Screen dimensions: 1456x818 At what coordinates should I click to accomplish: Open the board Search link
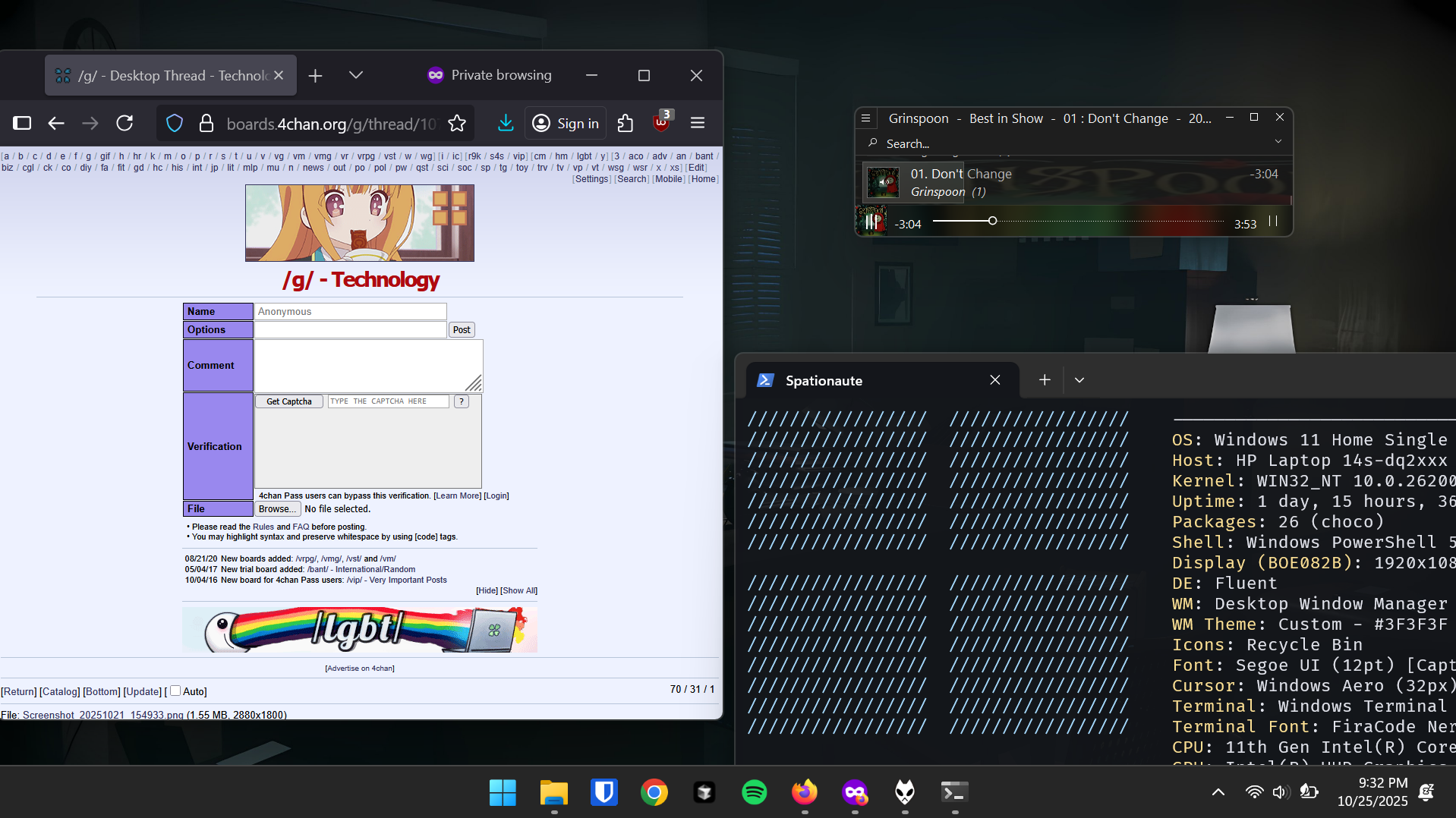pos(632,179)
